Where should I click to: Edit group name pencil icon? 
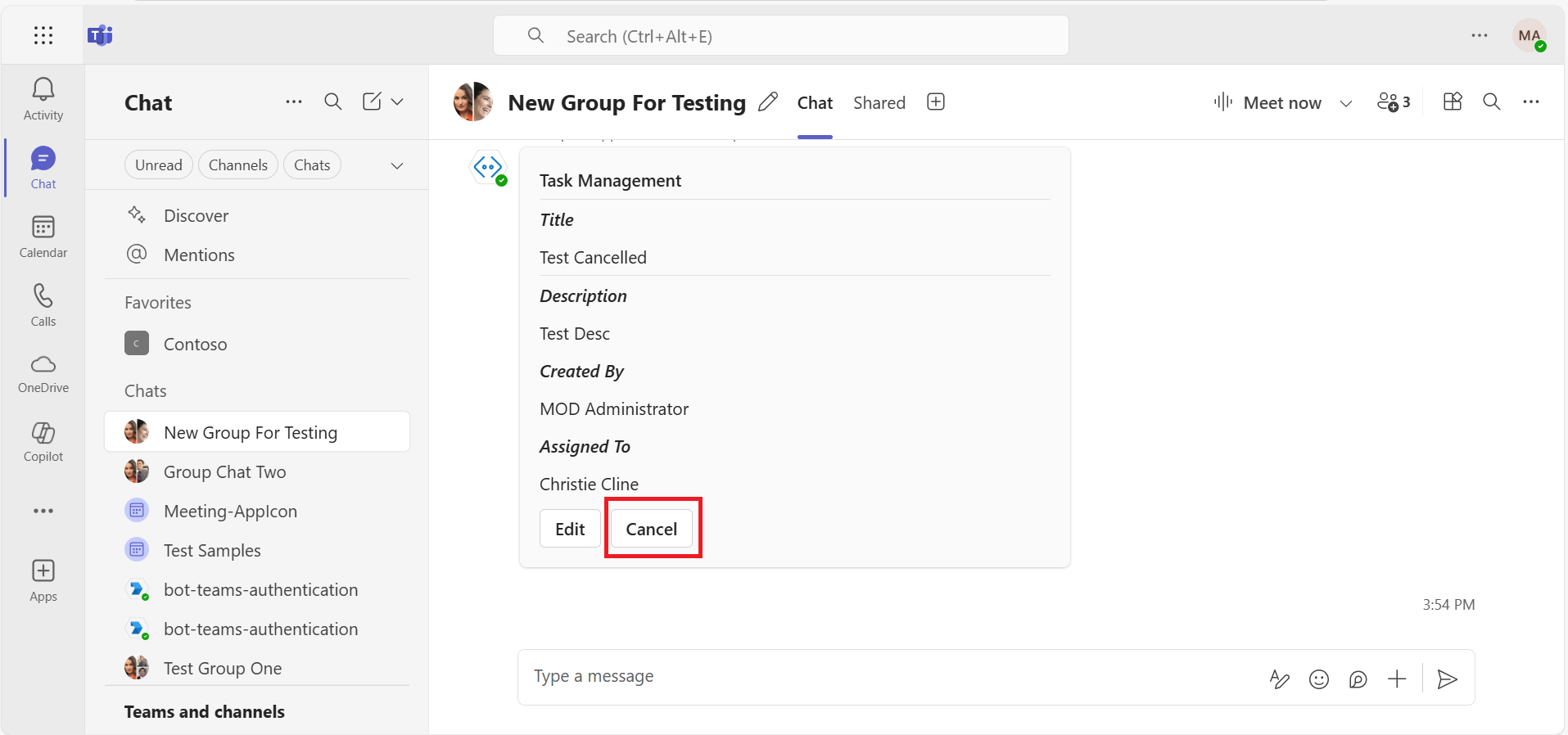point(767,101)
